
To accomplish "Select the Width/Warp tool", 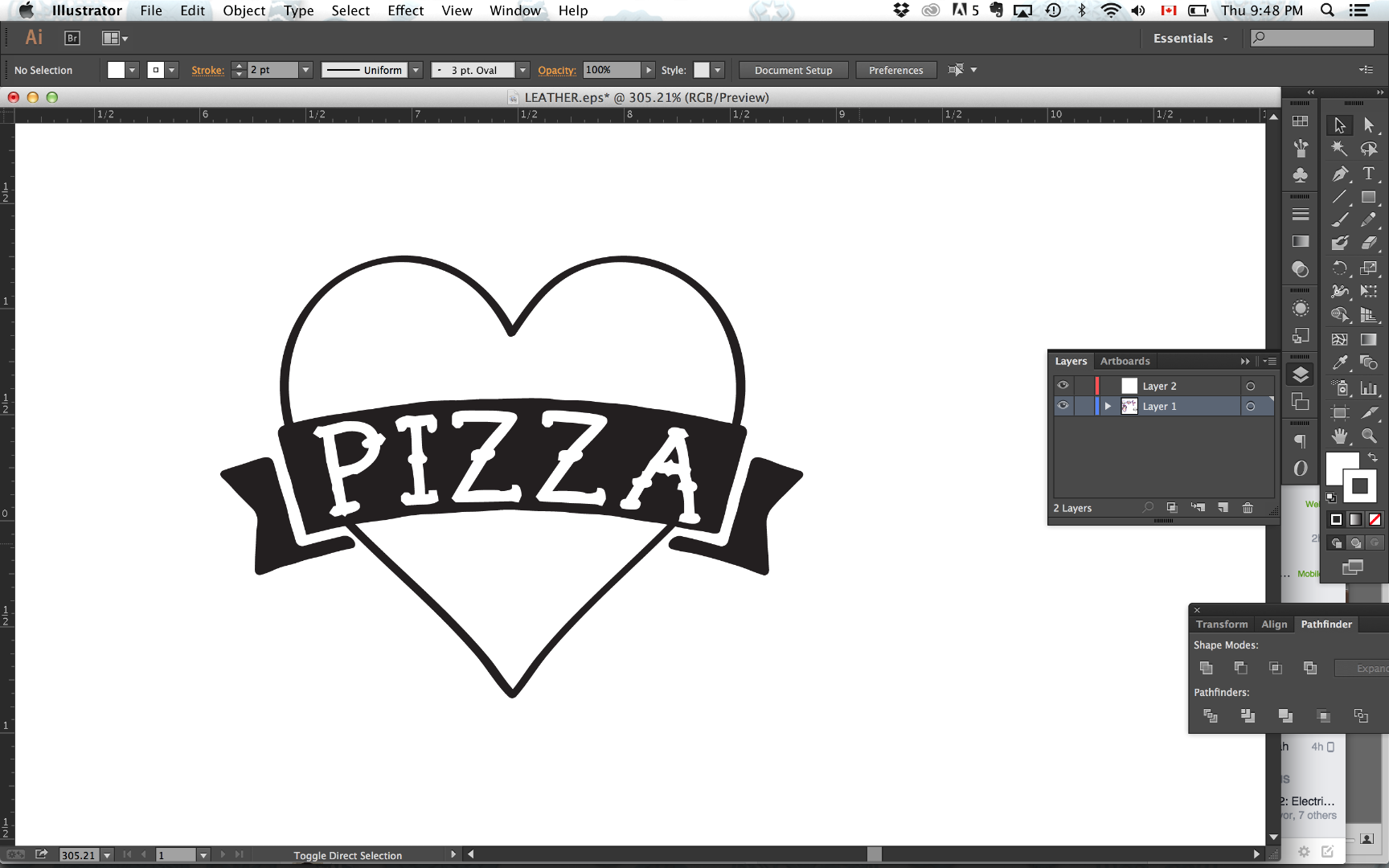I will click(x=1339, y=291).
